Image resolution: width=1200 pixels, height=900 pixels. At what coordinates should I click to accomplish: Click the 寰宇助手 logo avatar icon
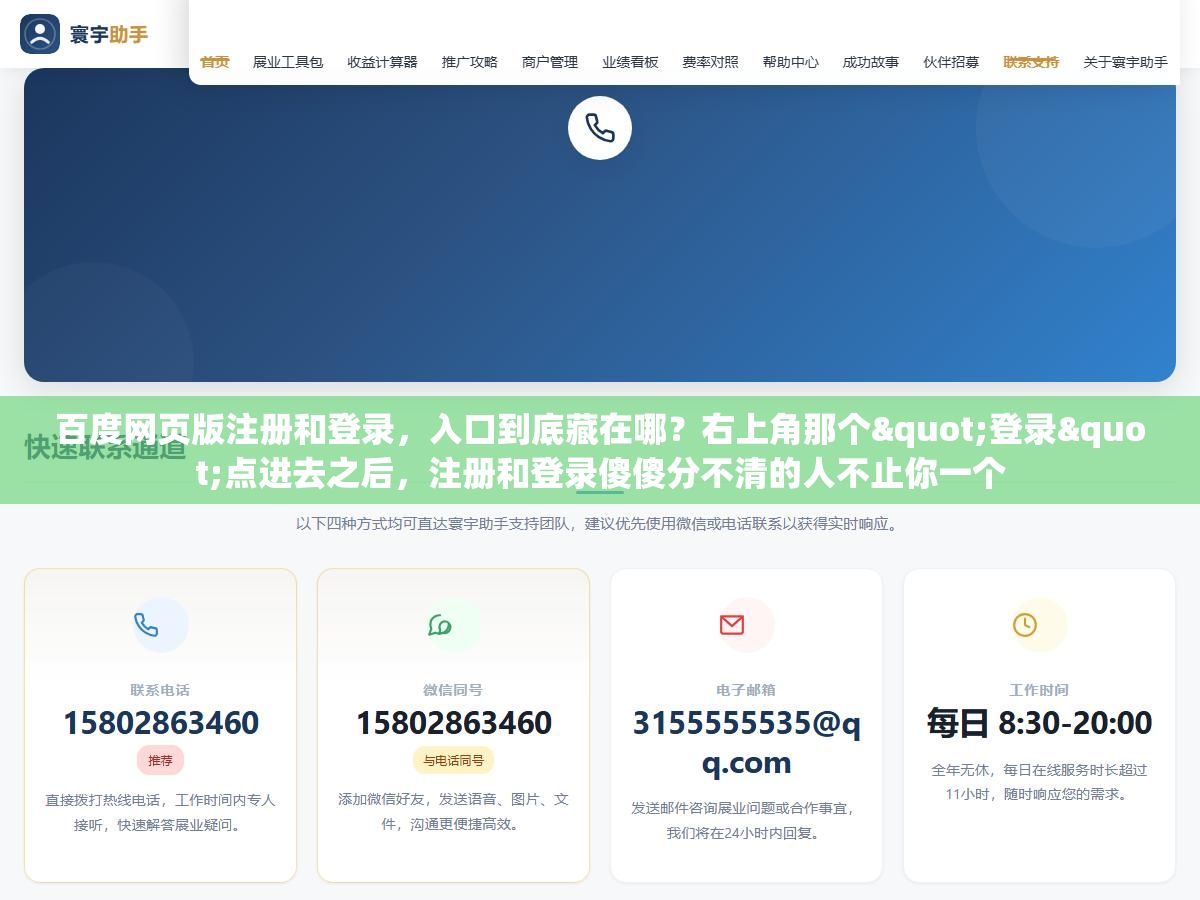tap(40, 34)
